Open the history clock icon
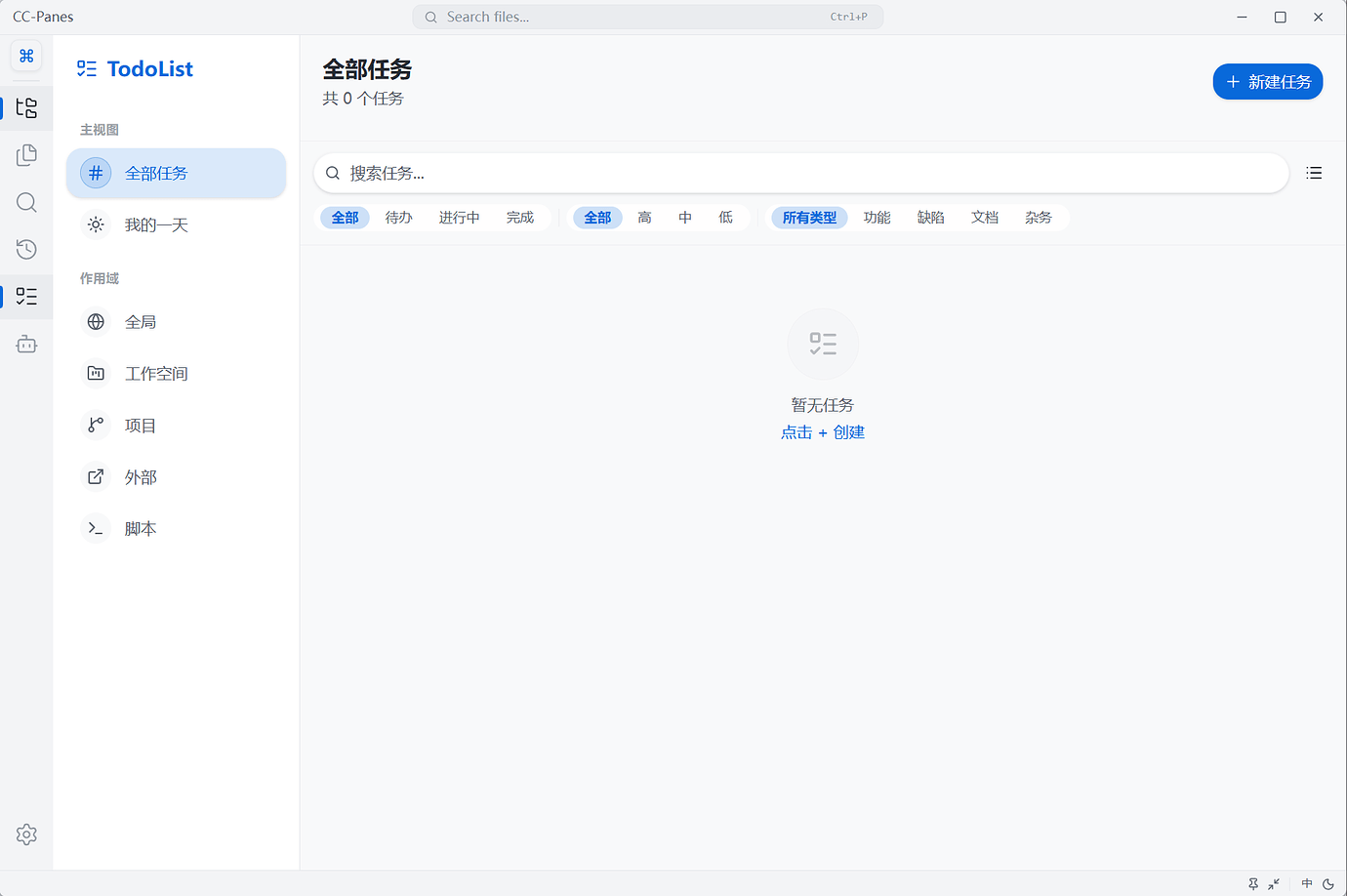Image resolution: width=1347 pixels, height=896 pixels. pos(26,249)
